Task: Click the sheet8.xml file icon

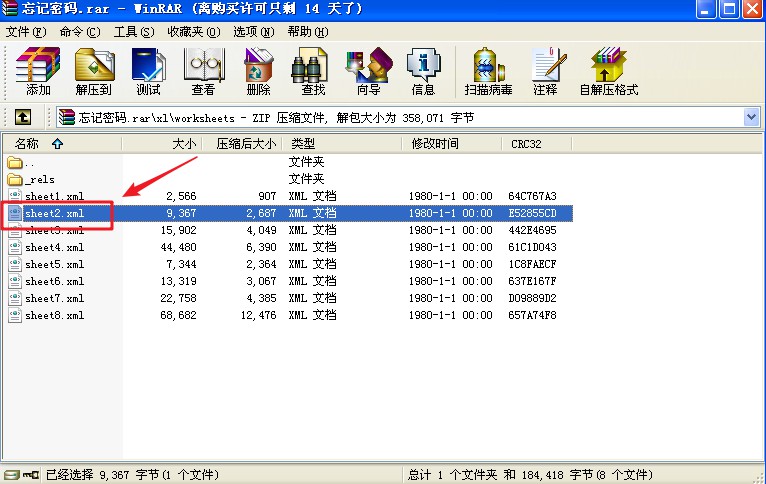Action: 15,316
